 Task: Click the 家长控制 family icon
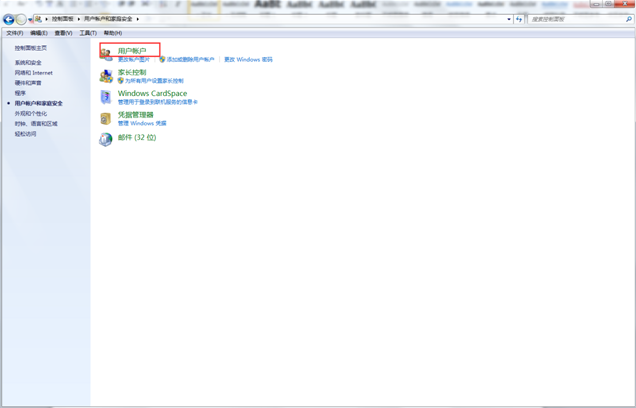(106, 75)
